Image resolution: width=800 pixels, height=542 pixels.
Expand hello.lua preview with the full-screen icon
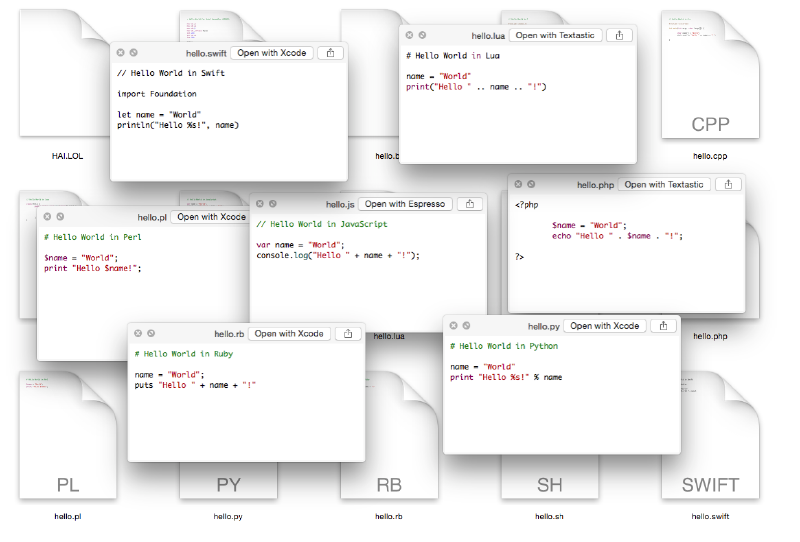click(422, 35)
